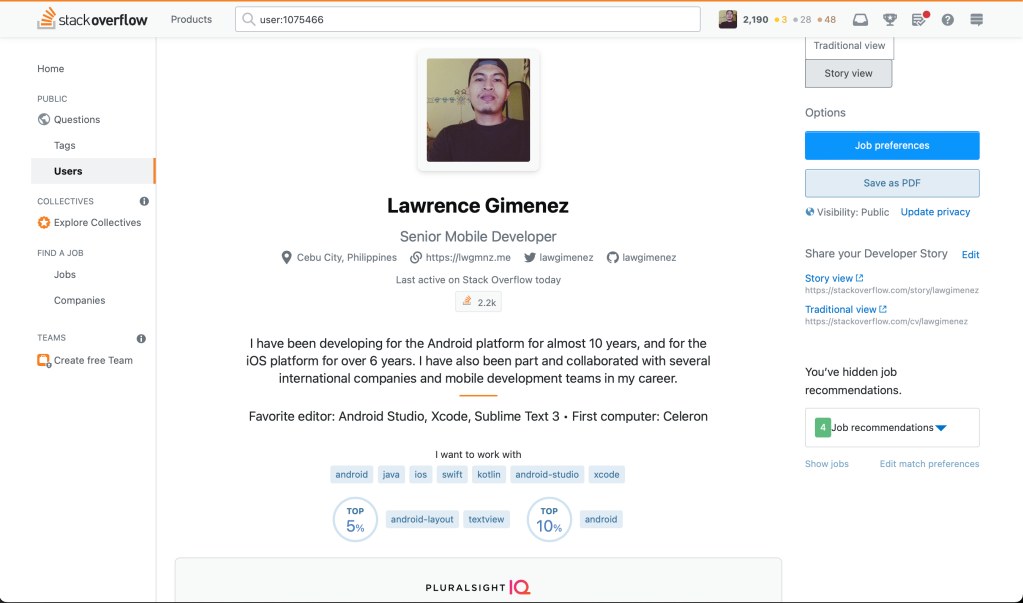
Task: Open the Stack Exchange sites menu icon
Action: 977,20
